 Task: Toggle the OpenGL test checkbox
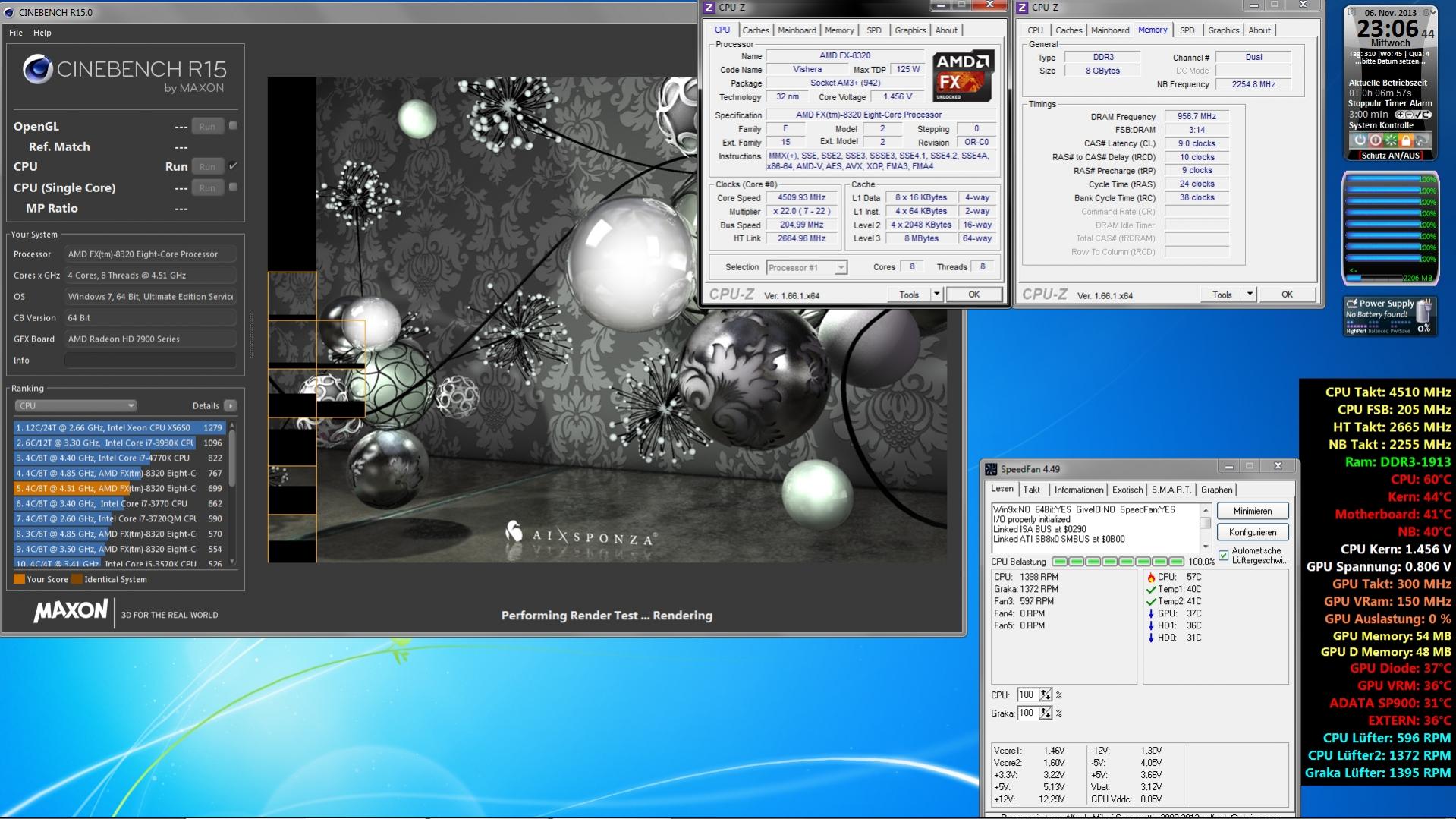pyautogui.click(x=233, y=126)
